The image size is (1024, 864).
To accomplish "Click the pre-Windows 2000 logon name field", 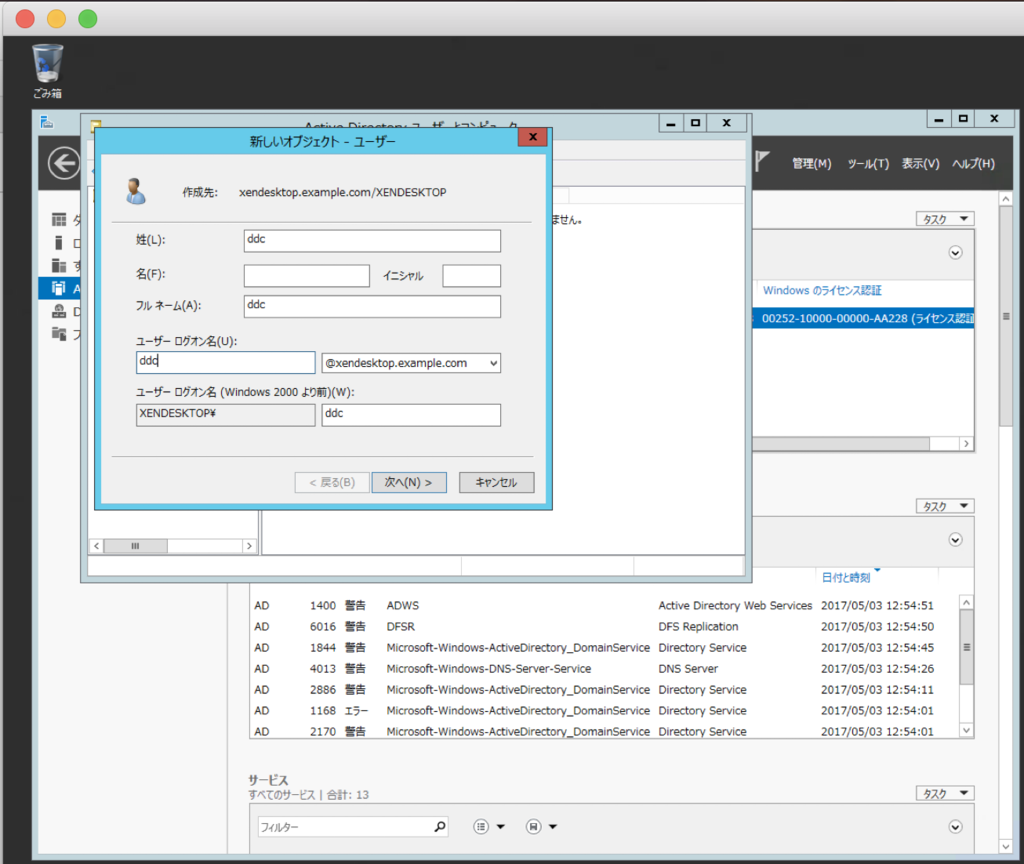I will click(411, 415).
